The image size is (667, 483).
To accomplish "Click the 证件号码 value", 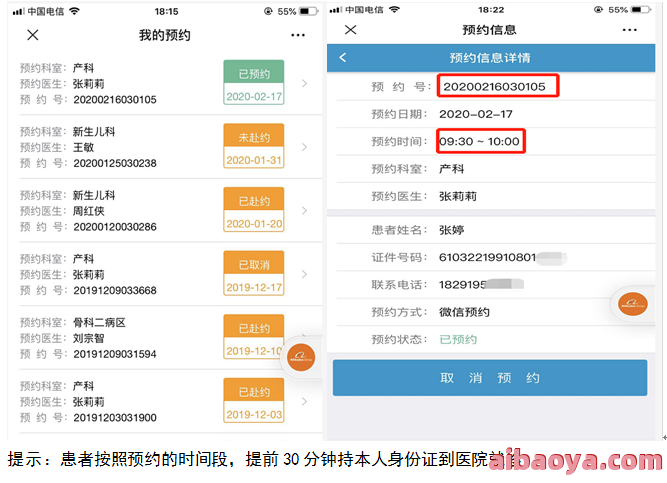I will click(x=502, y=257).
